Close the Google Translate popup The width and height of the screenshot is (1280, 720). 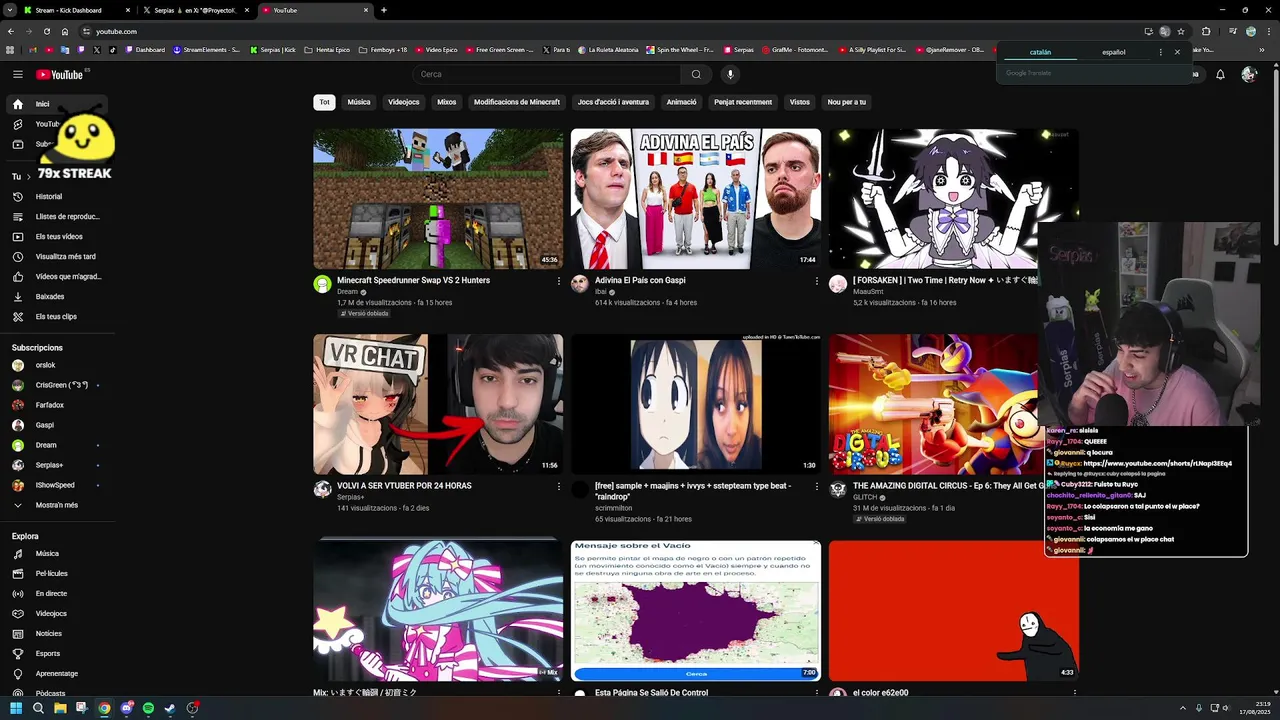1177,52
